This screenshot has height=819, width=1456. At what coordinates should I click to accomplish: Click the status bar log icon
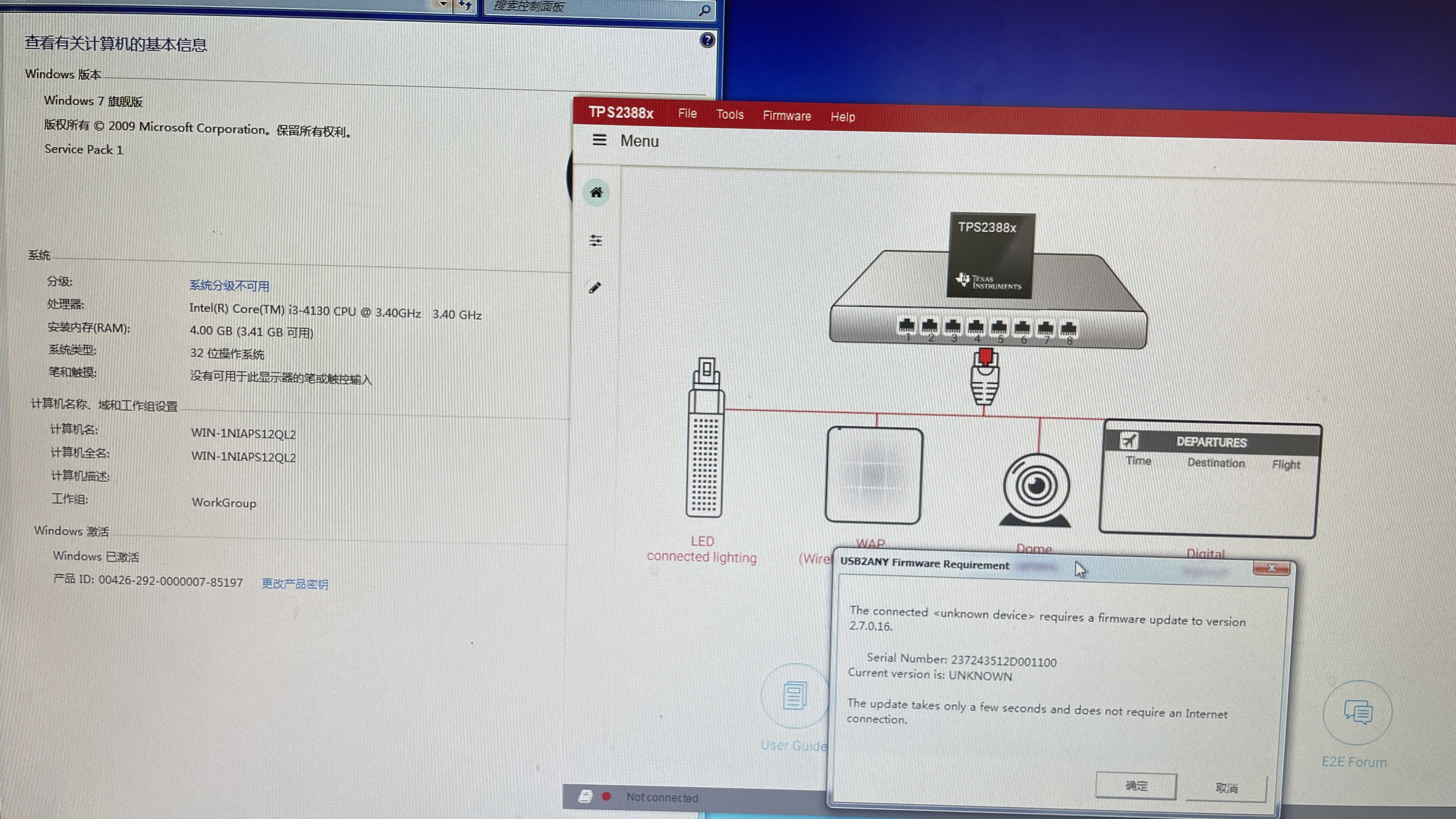click(x=585, y=796)
